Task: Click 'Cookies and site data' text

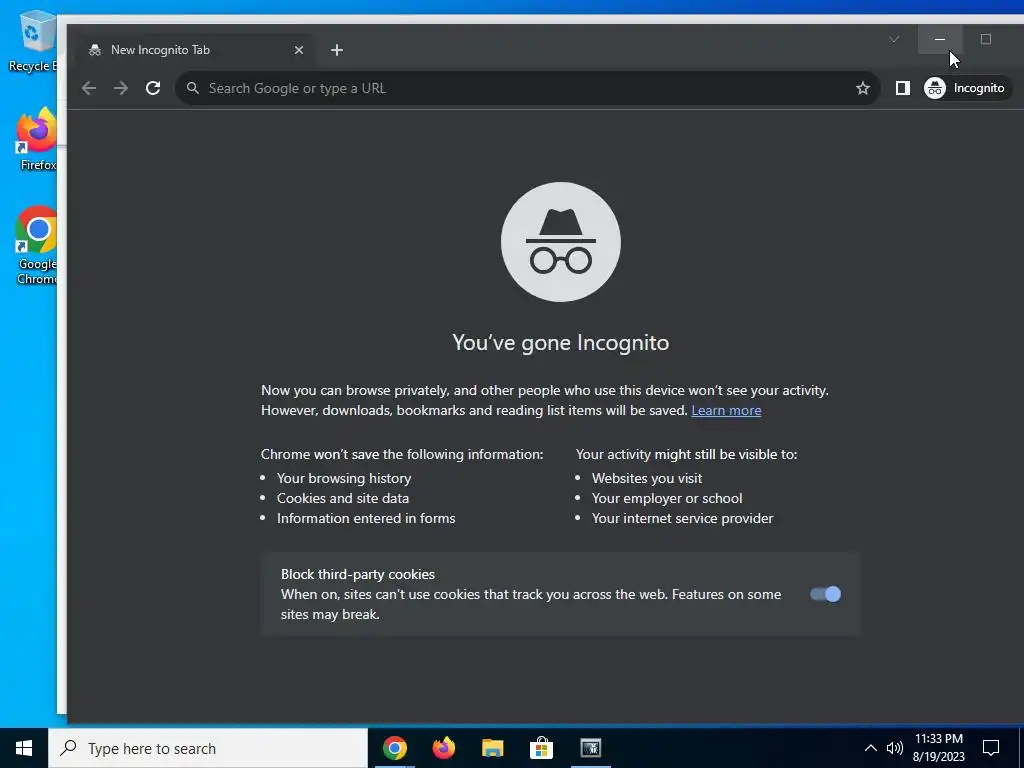Action: point(343,498)
